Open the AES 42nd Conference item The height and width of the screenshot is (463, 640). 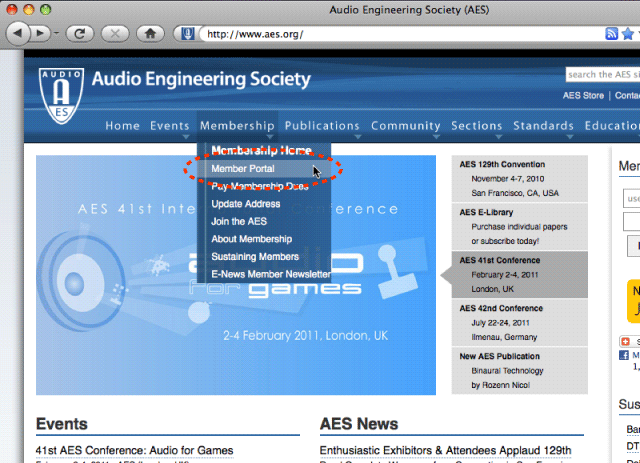coord(519,323)
